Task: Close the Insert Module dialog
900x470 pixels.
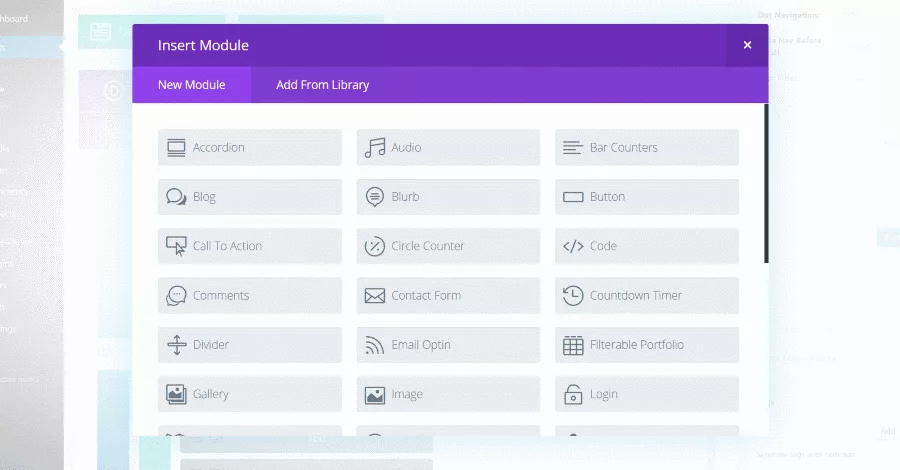Action: (x=747, y=45)
